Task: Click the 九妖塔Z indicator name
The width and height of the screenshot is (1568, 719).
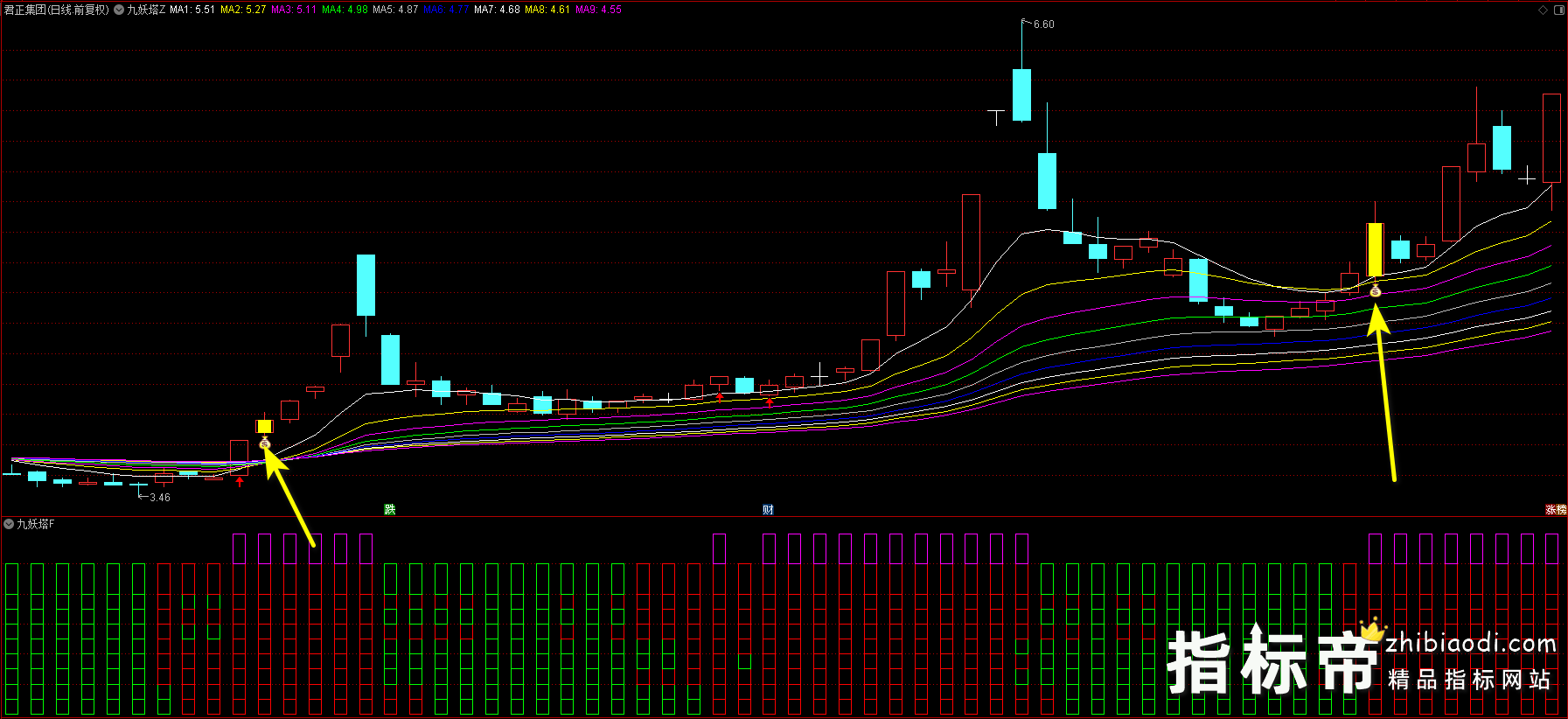Action: 146,10
